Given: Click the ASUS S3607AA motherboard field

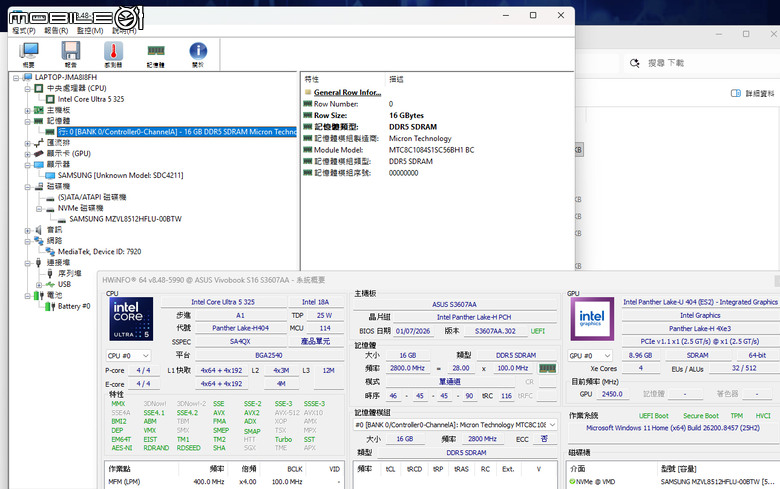Looking at the screenshot, I should 454,304.
